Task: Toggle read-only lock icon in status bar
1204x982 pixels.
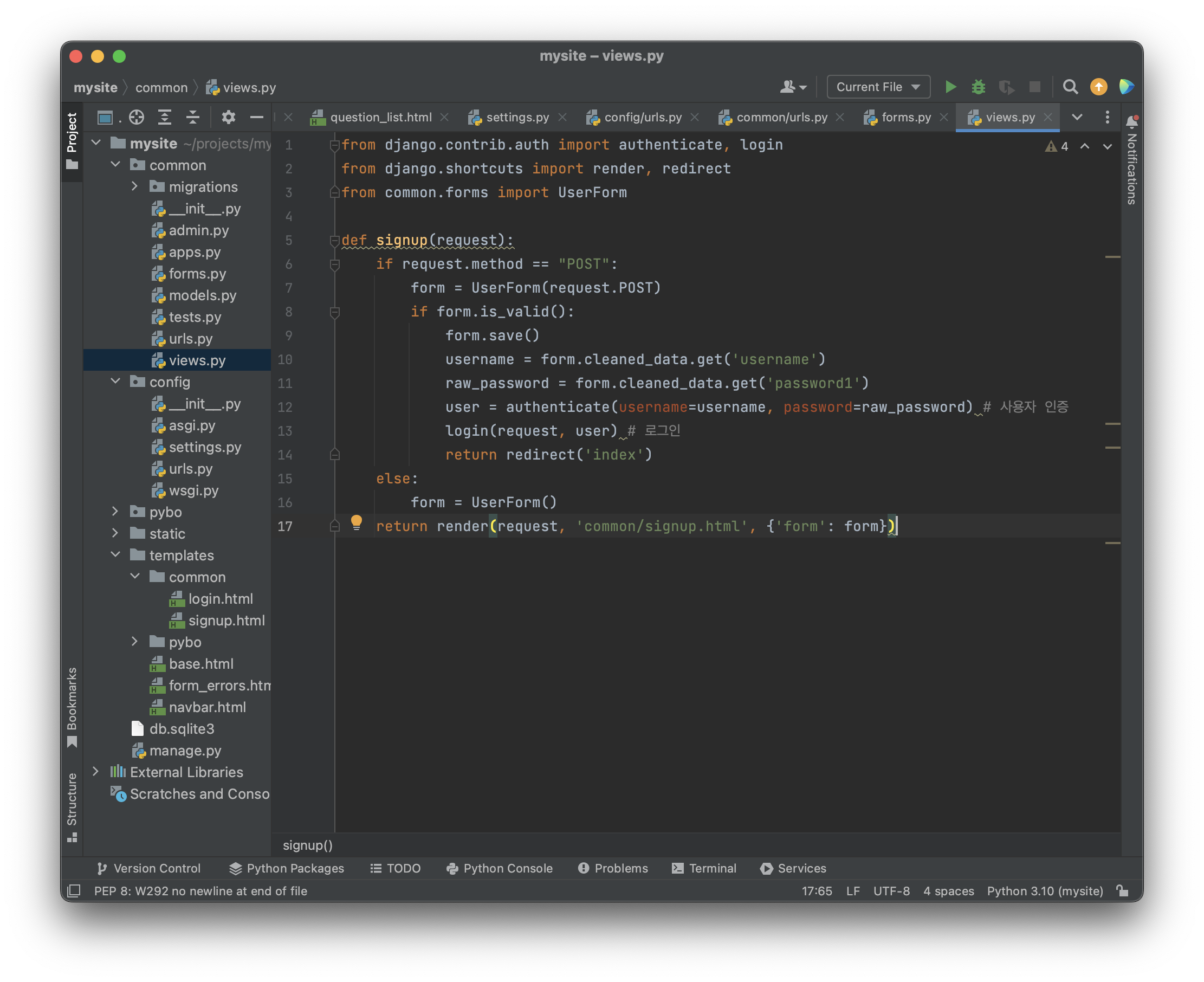Action: coord(1123,891)
